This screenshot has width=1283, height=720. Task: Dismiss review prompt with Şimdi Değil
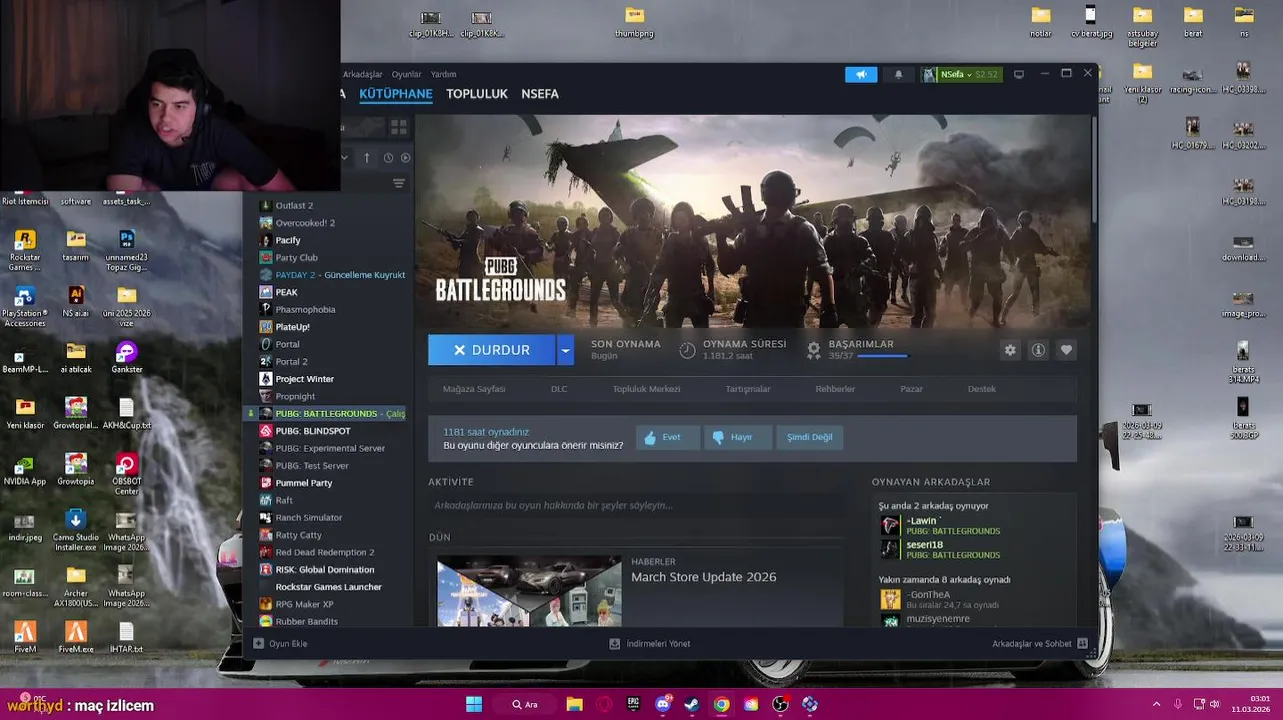(x=810, y=437)
